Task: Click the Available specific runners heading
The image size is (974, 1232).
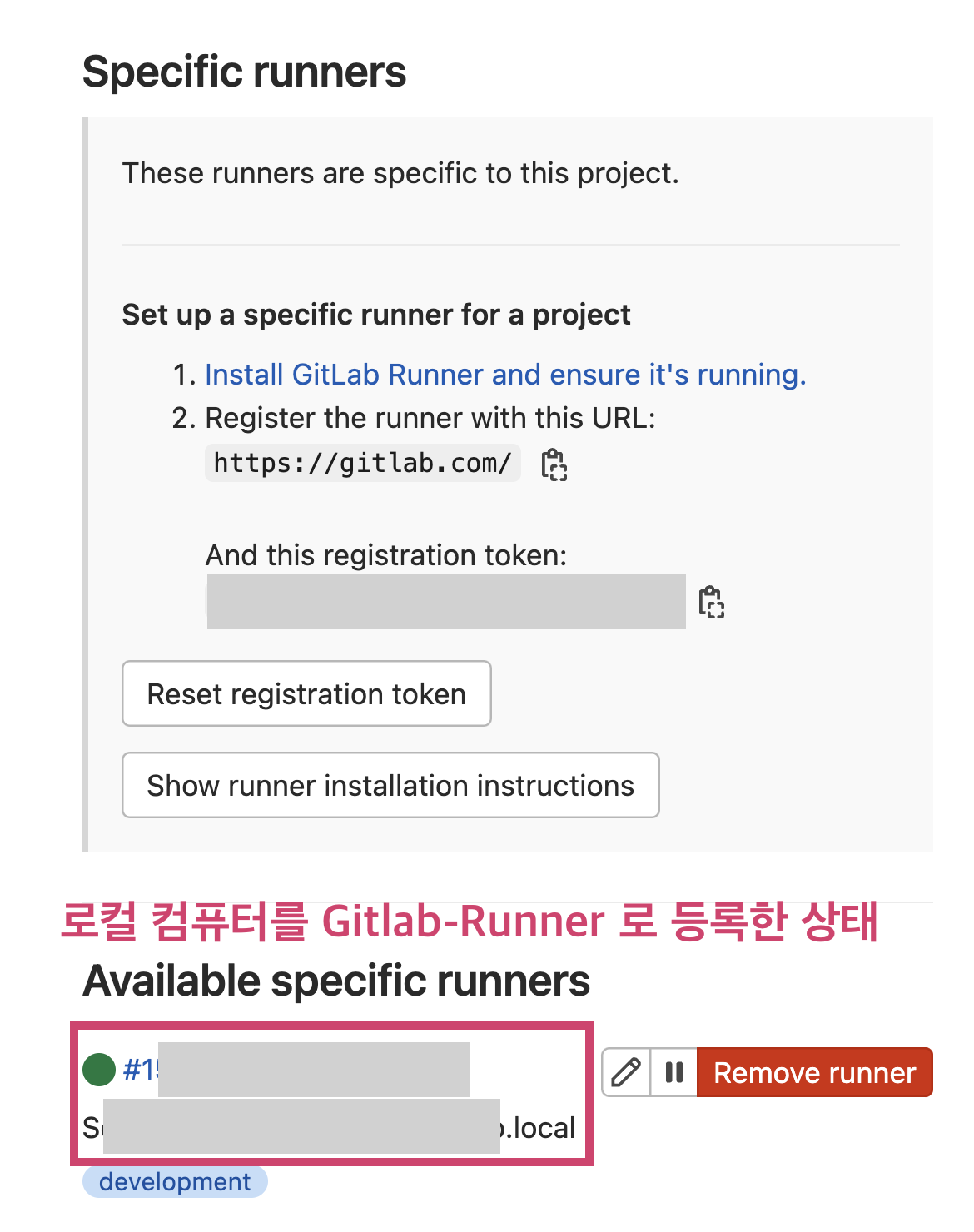Action: coord(336,981)
